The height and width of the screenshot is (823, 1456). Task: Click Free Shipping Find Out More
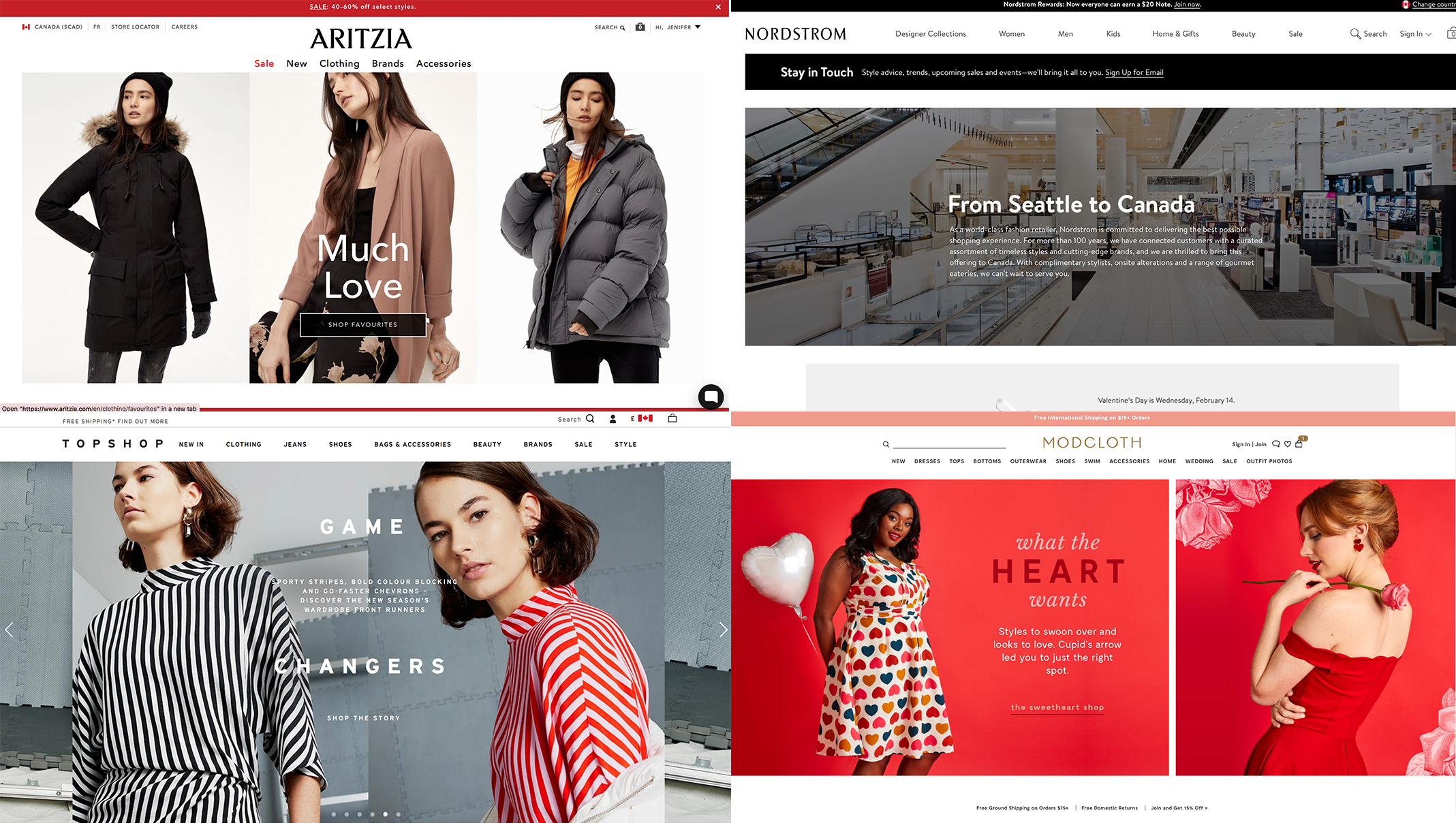[x=115, y=422]
